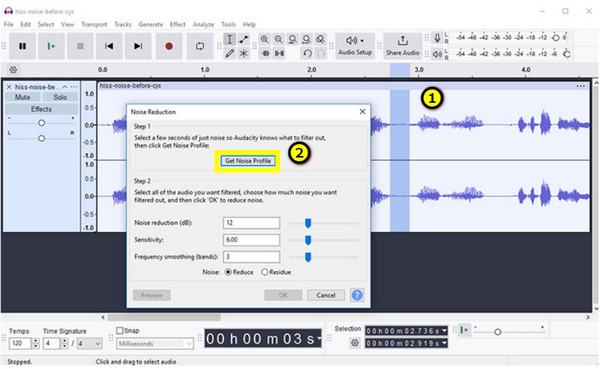The image size is (600, 369).
Task: Click the Get Noise Profile button
Action: [x=248, y=161]
